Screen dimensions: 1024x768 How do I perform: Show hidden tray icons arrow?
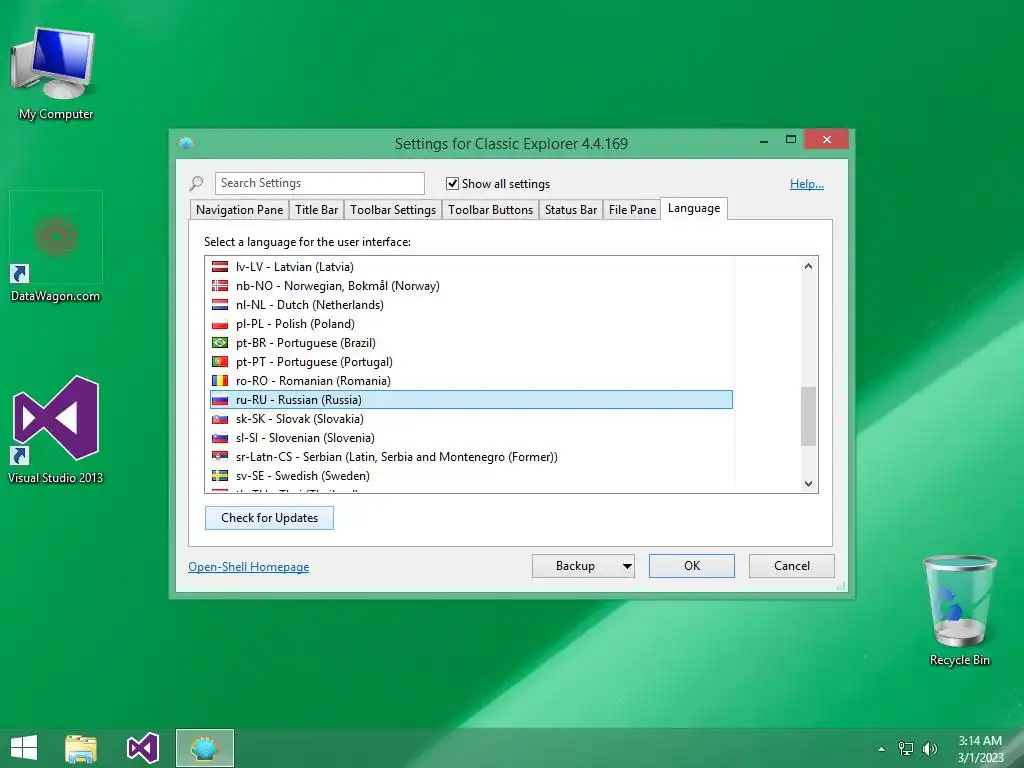(x=882, y=748)
